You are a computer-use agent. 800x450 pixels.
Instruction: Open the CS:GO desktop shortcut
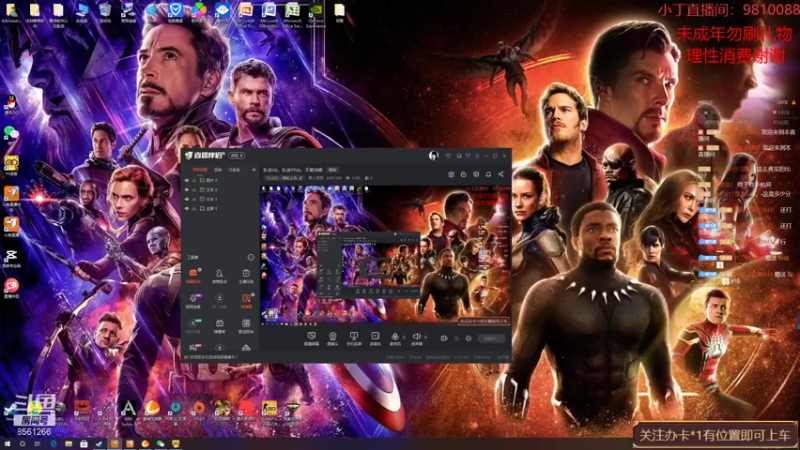[269, 411]
